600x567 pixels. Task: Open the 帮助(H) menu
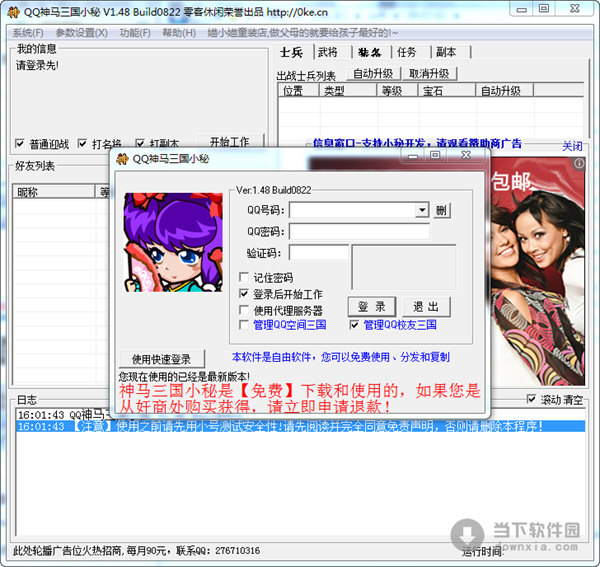(x=179, y=33)
